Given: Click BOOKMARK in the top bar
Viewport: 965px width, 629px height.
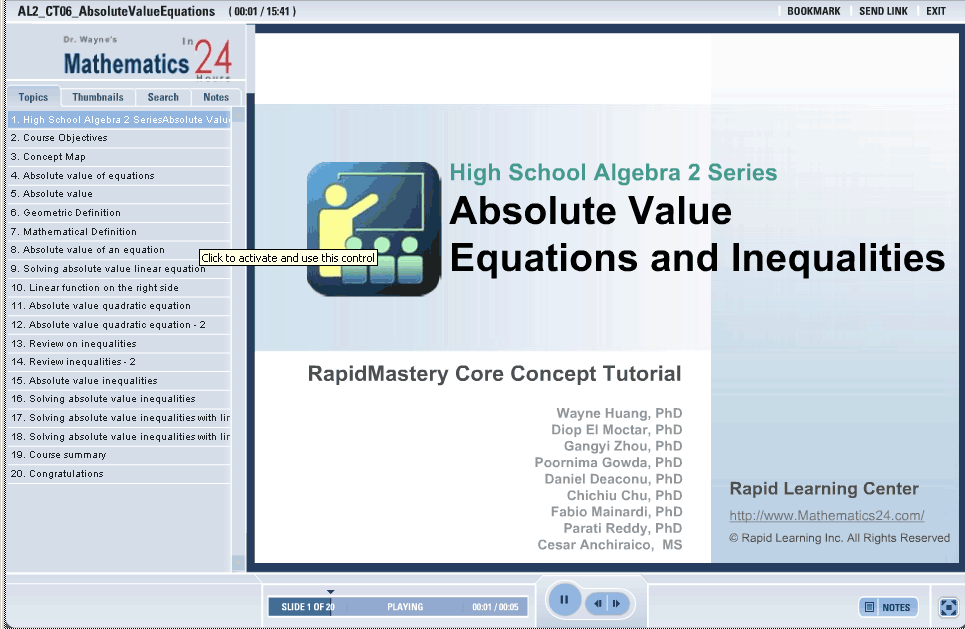Looking at the screenshot, I should point(813,11).
